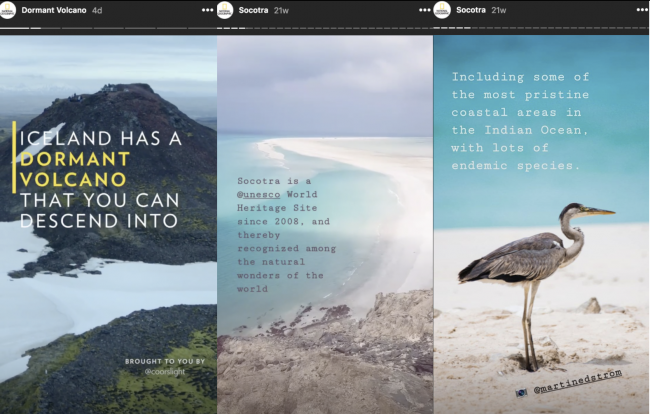Click the '21w' timestamp on the beach story

pyautogui.click(x=281, y=10)
